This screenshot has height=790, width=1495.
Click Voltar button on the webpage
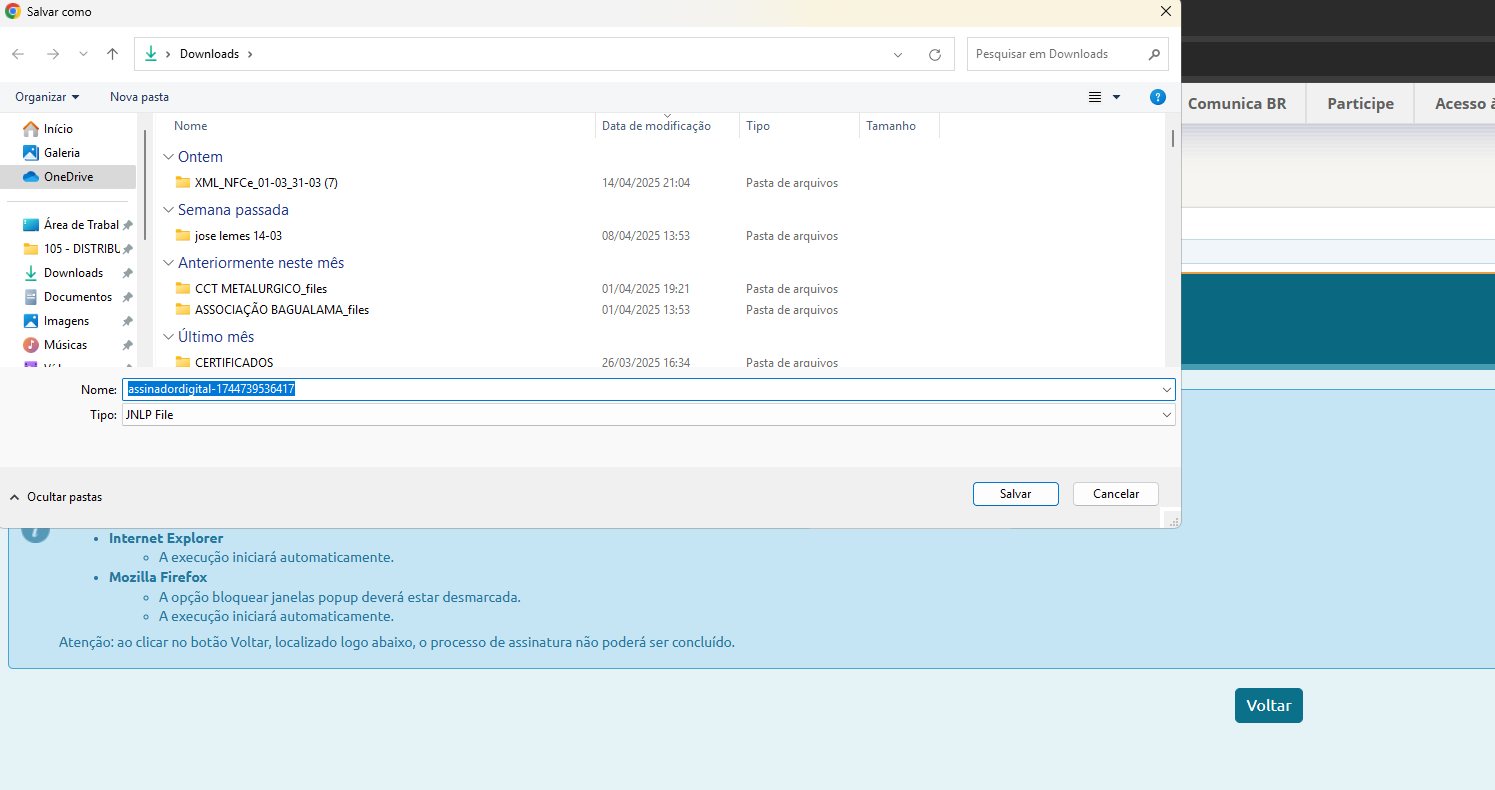[1268, 705]
